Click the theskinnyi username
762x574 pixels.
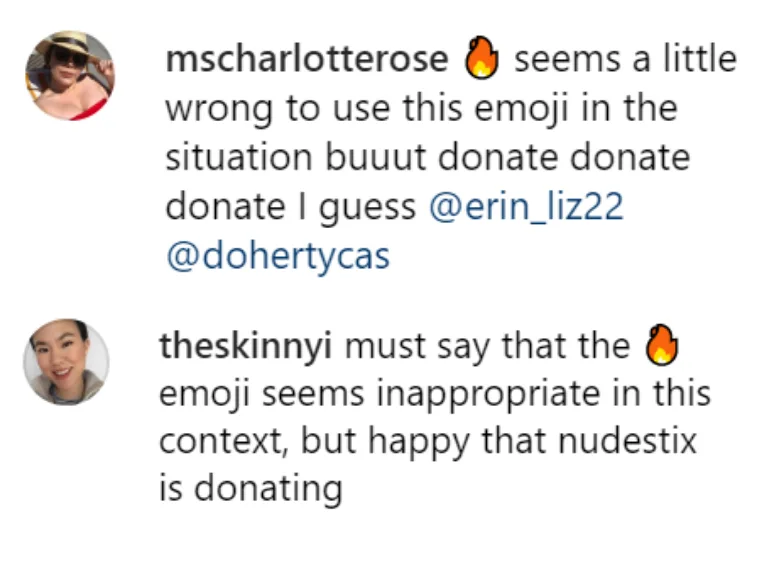point(246,347)
